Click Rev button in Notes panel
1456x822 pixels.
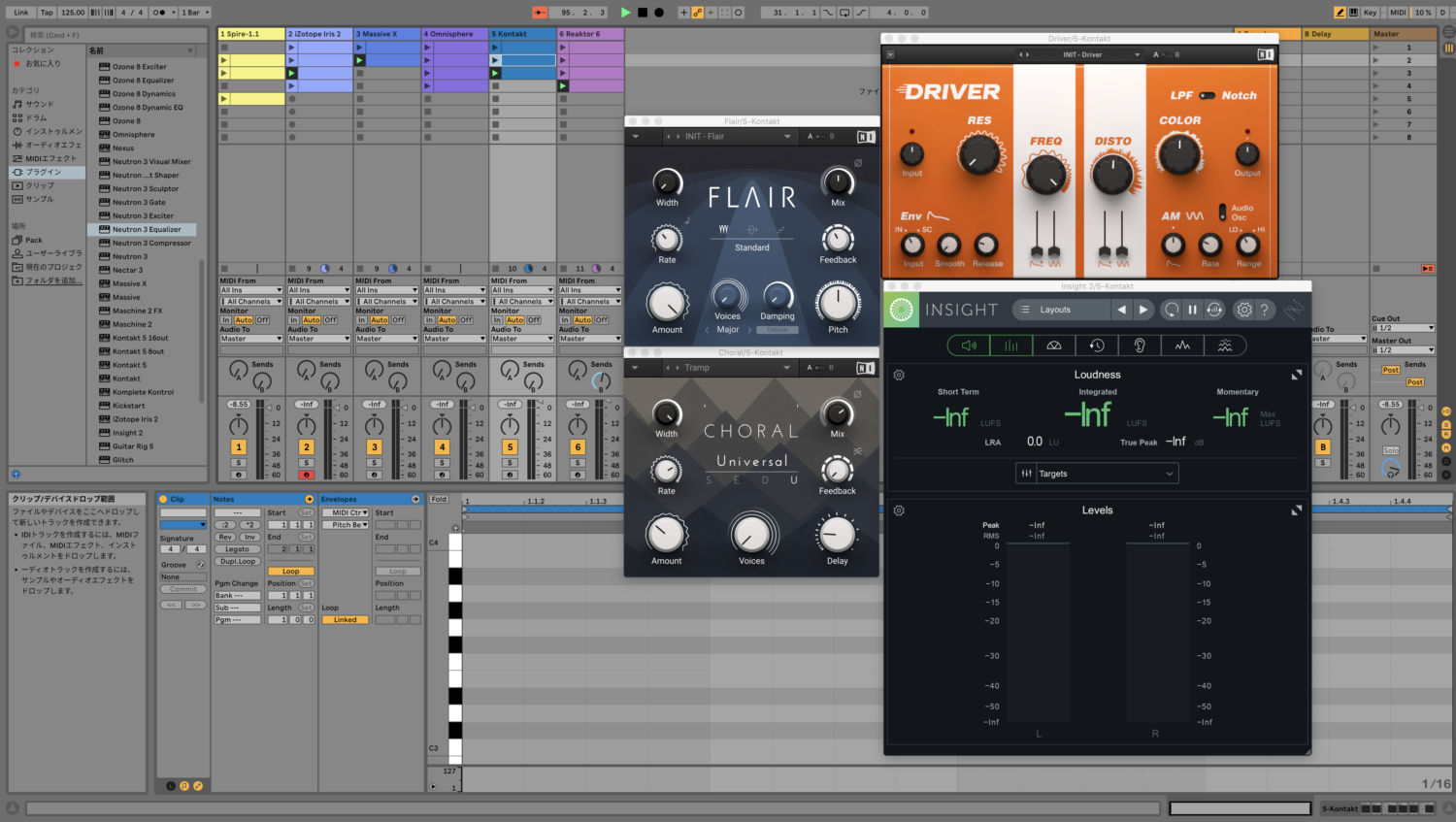[x=225, y=537]
